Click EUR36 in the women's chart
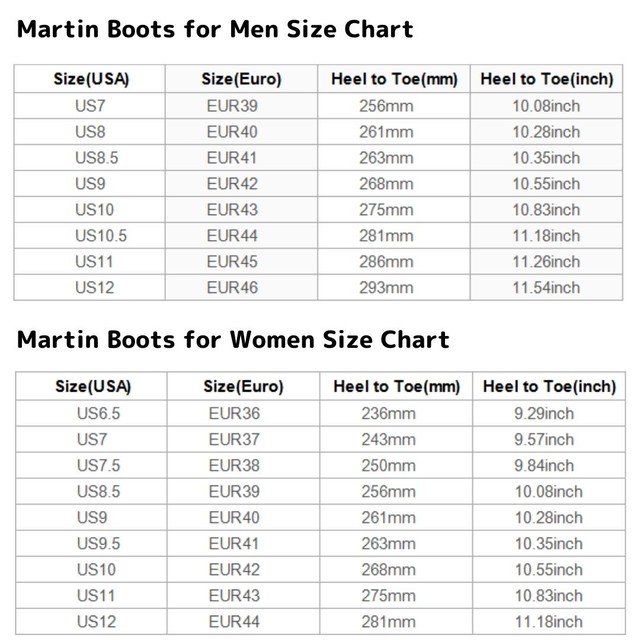 point(243,413)
